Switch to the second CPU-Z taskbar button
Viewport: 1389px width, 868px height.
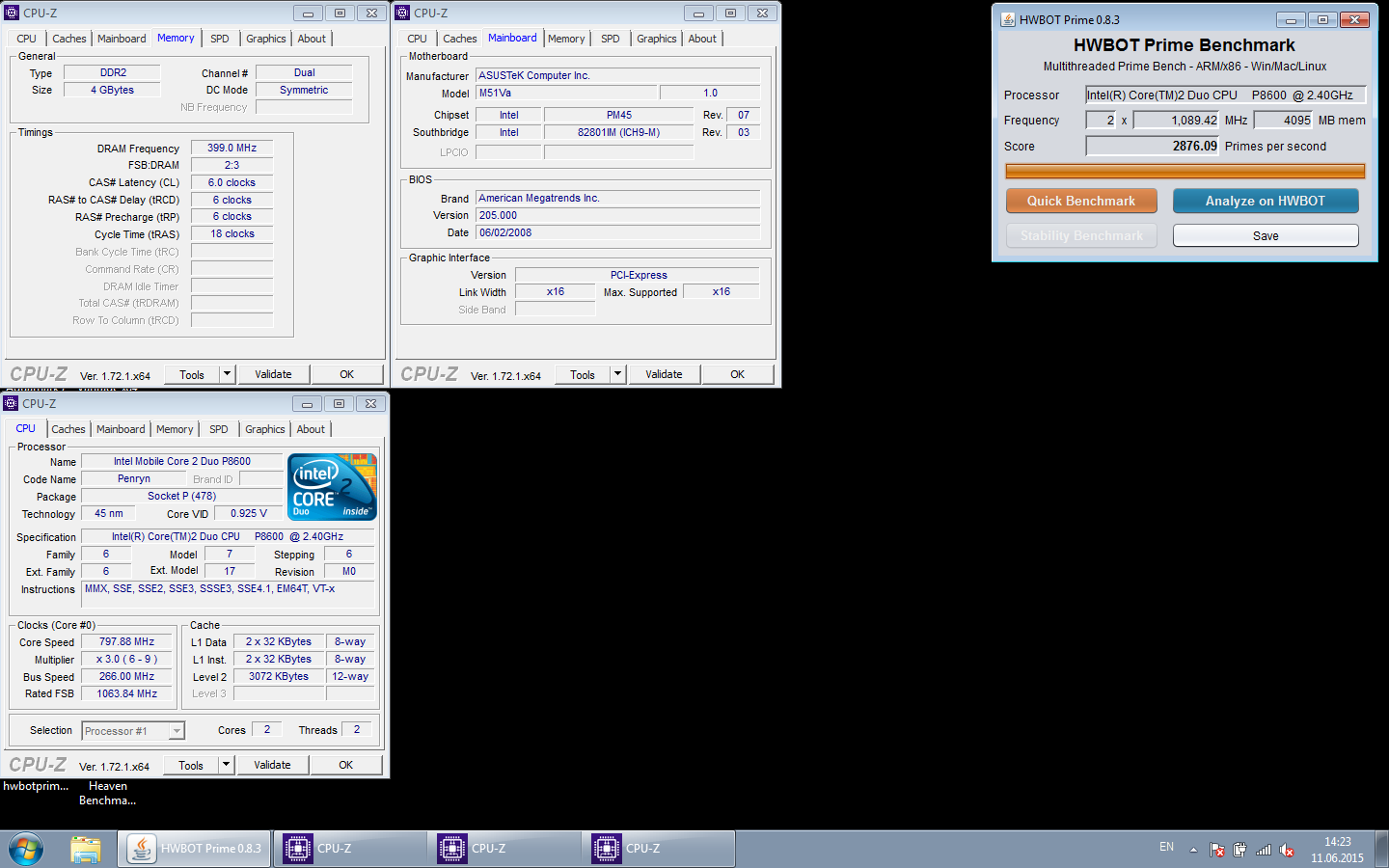(x=504, y=849)
